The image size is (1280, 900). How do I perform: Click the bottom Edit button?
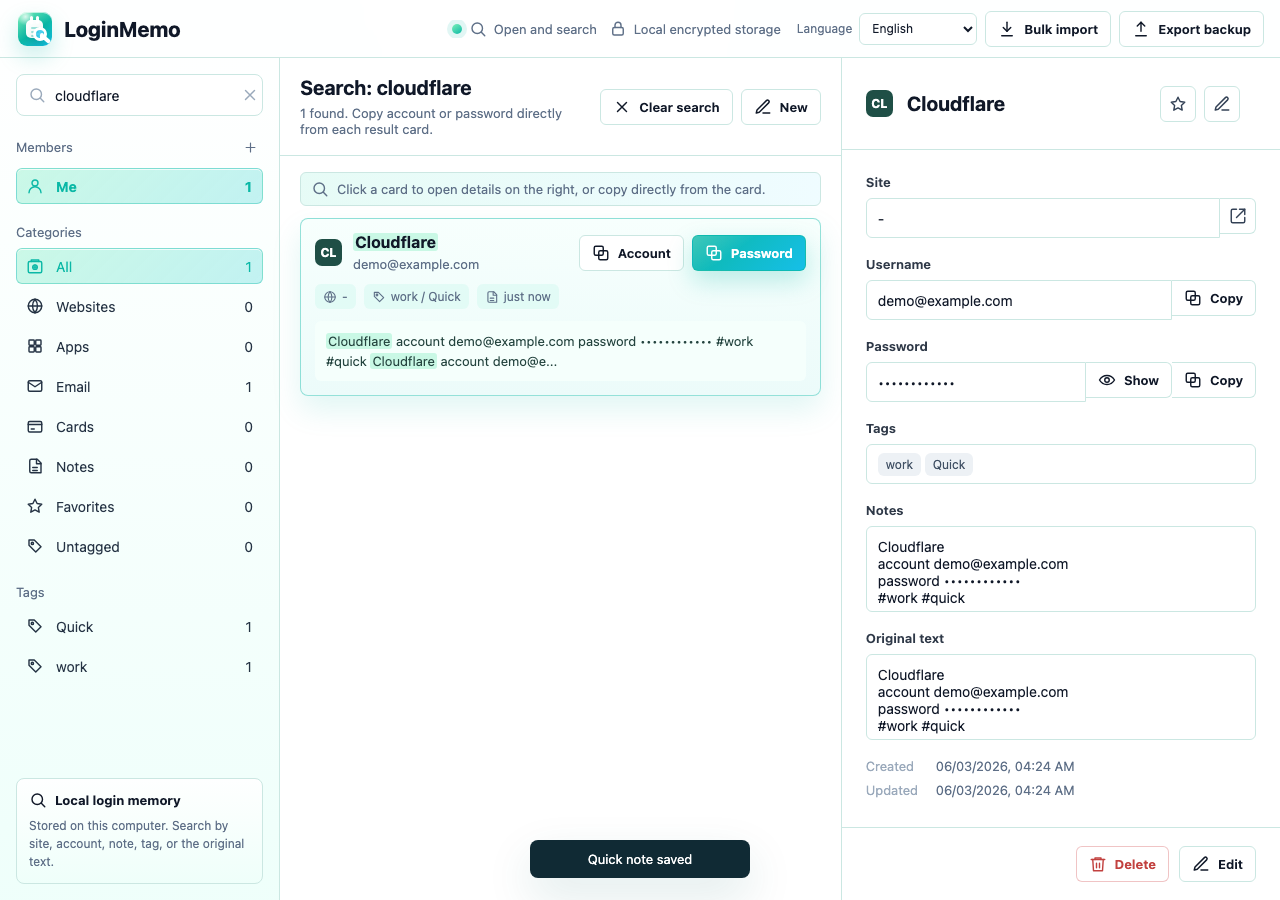(x=1217, y=864)
